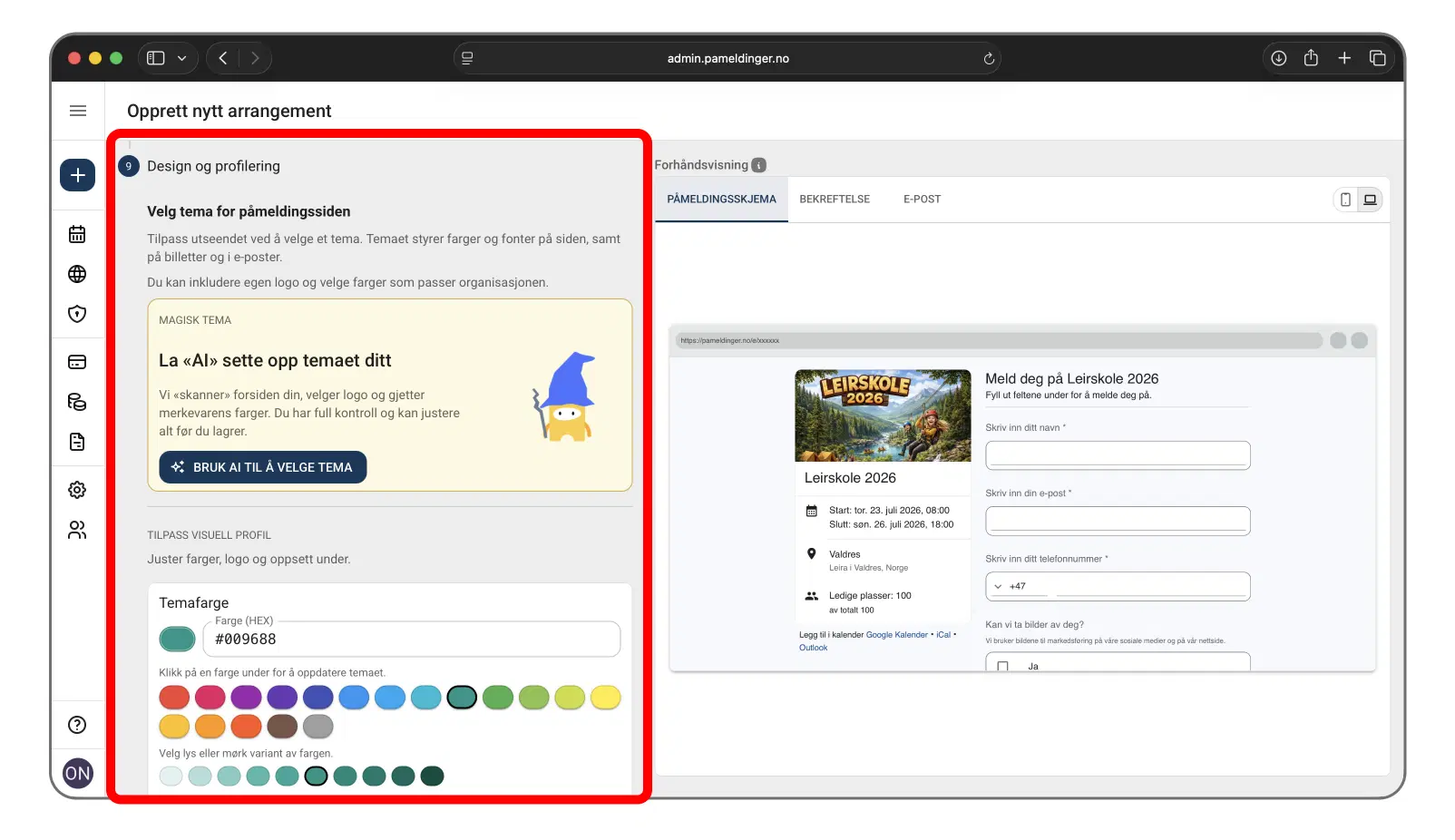Open the plus icon to create new
This screenshot has height=840, width=1455.
pyautogui.click(x=77, y=175)
